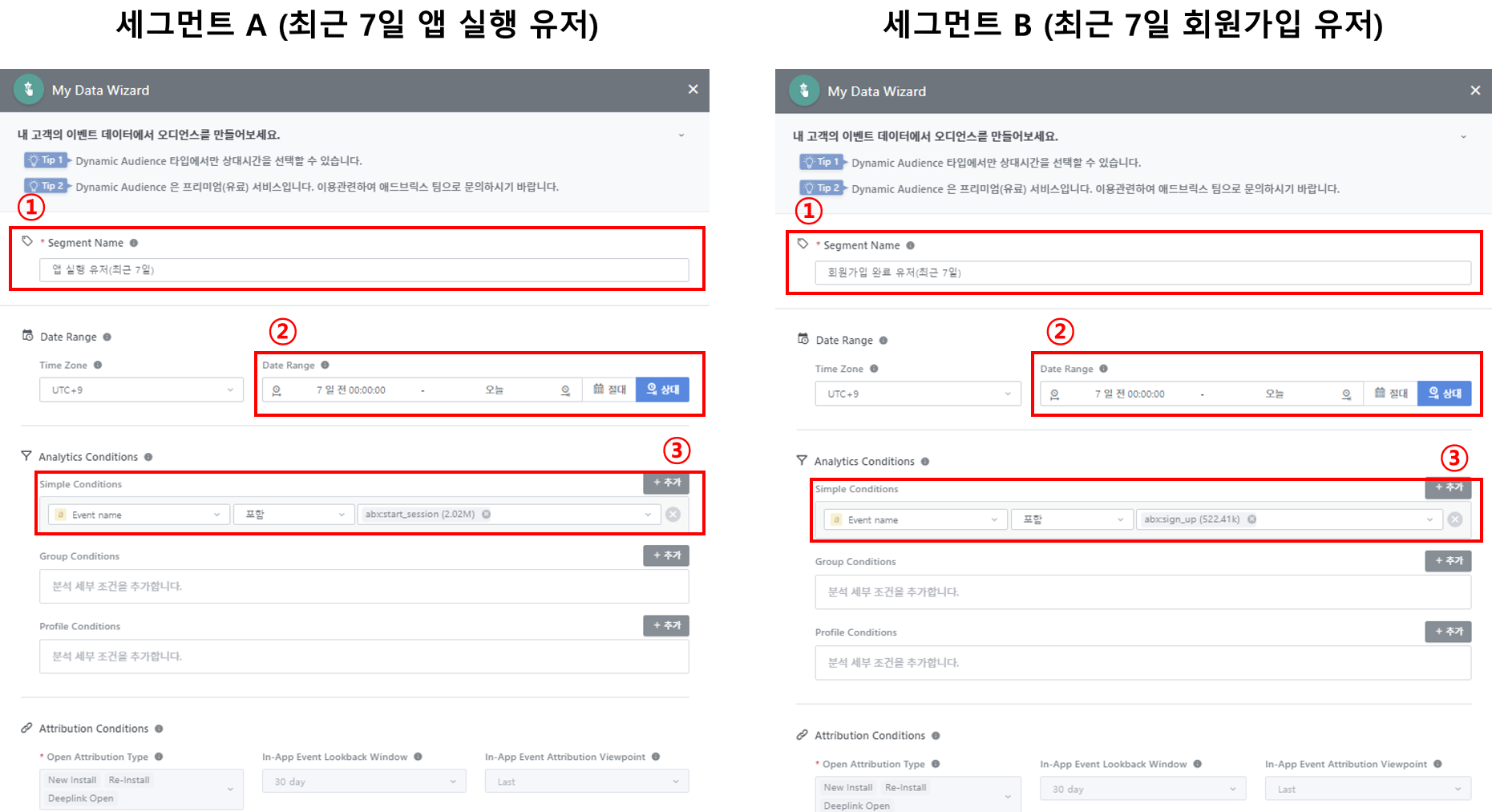Open Event name dropdown in Segment B

(x=916, y=519)
